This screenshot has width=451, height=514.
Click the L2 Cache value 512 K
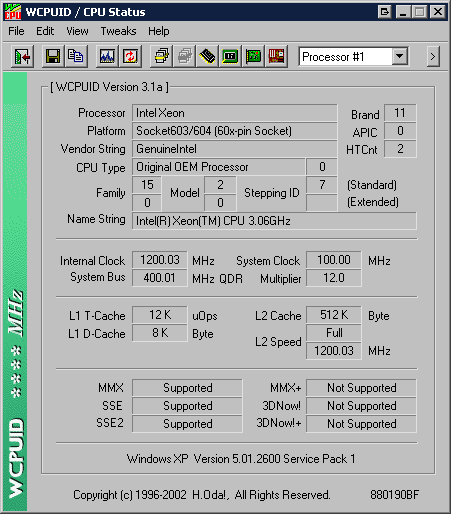[x=334, y=315]
